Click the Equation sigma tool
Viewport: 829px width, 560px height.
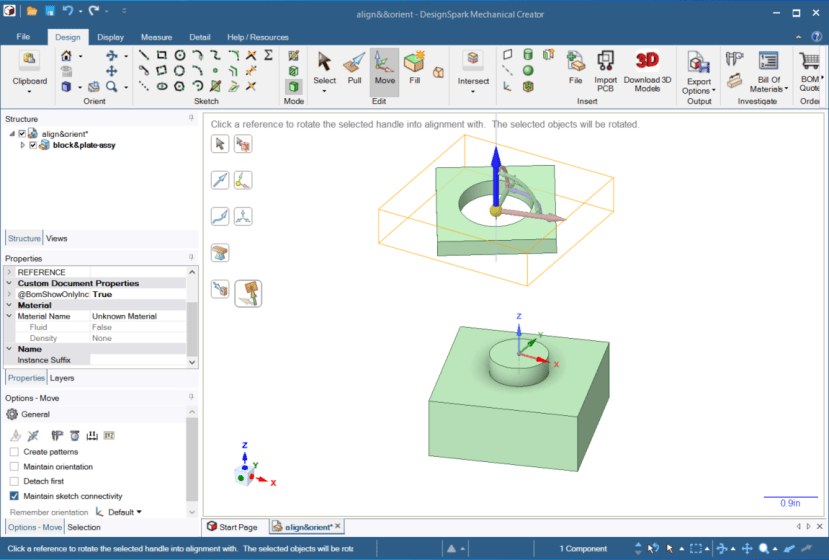click(269, 55)
